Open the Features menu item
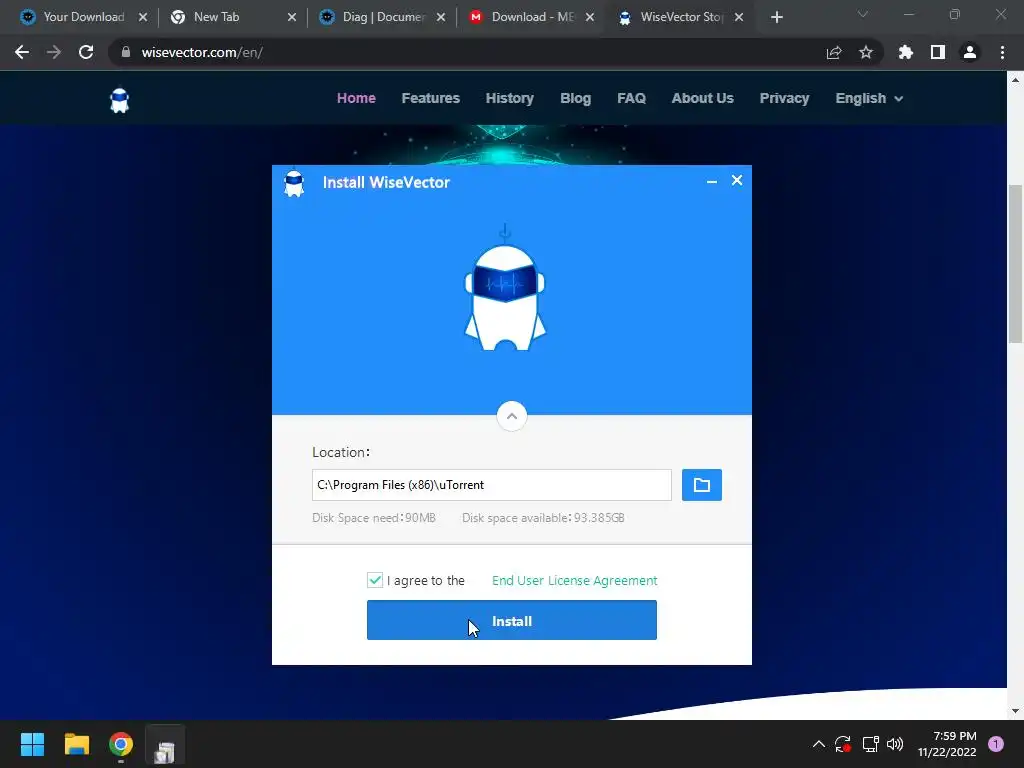 coord(430,98)
